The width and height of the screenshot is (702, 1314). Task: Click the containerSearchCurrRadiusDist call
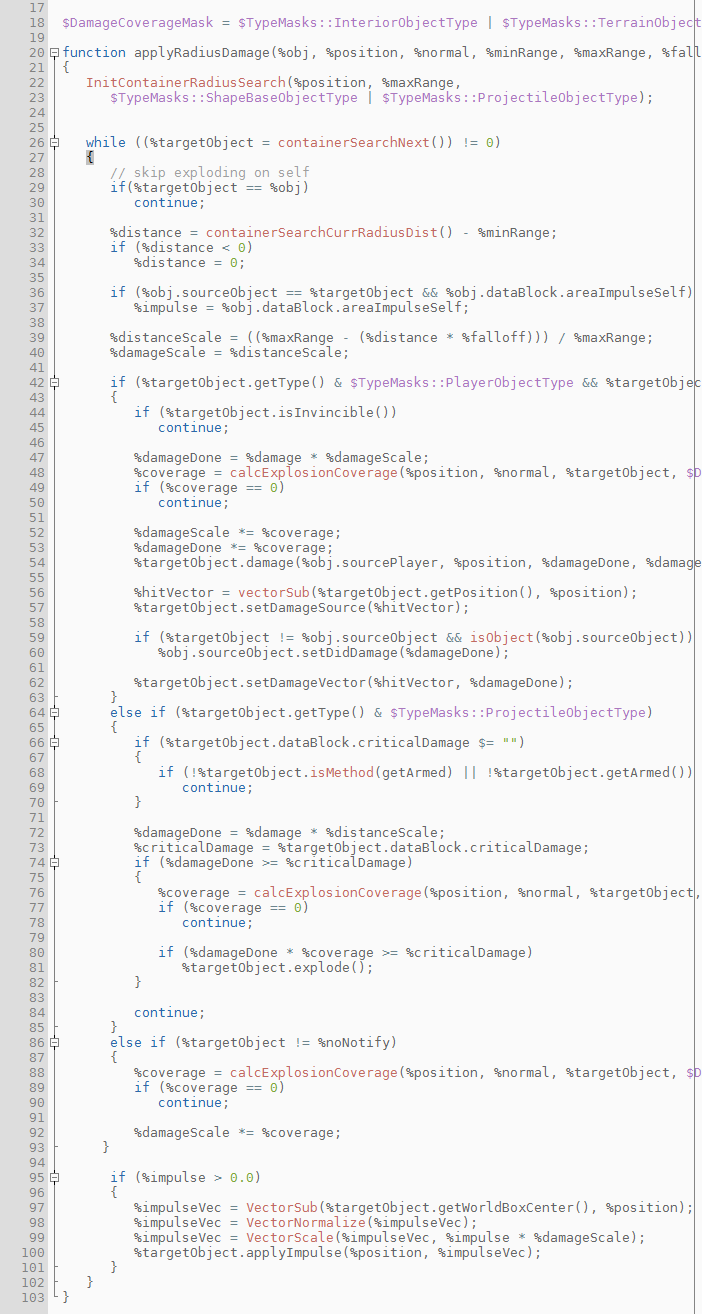pos(322,232)
